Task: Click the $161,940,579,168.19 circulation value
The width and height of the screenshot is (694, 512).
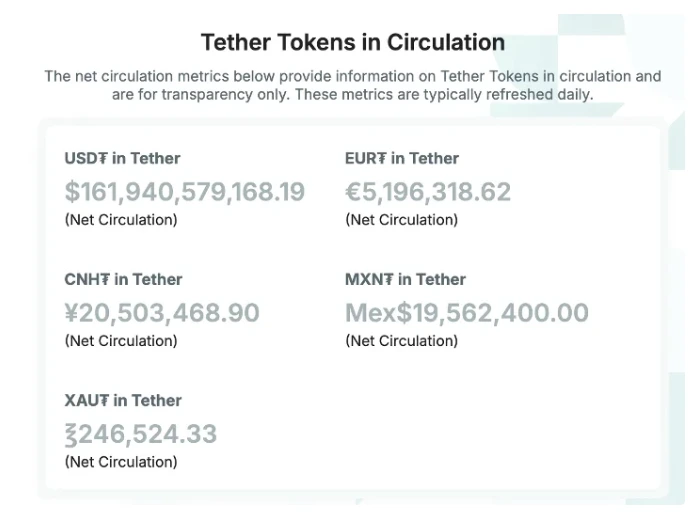Action: [185, 192]
